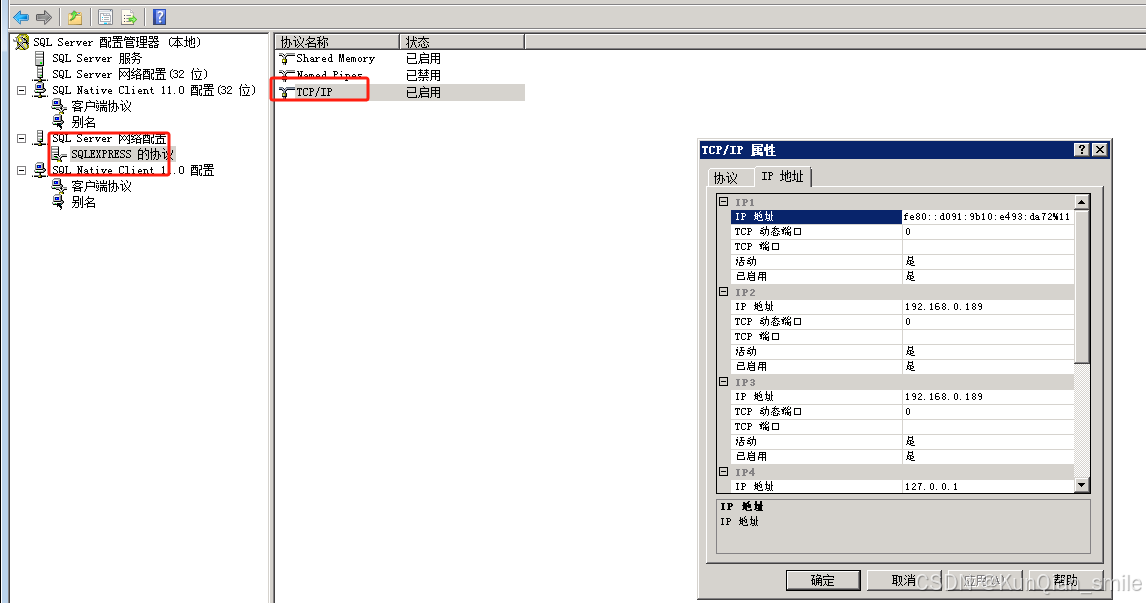The height and width of the screenshot is (603, 1146).
Task: Collapse the IP4 group
Action: click(724, 471)
